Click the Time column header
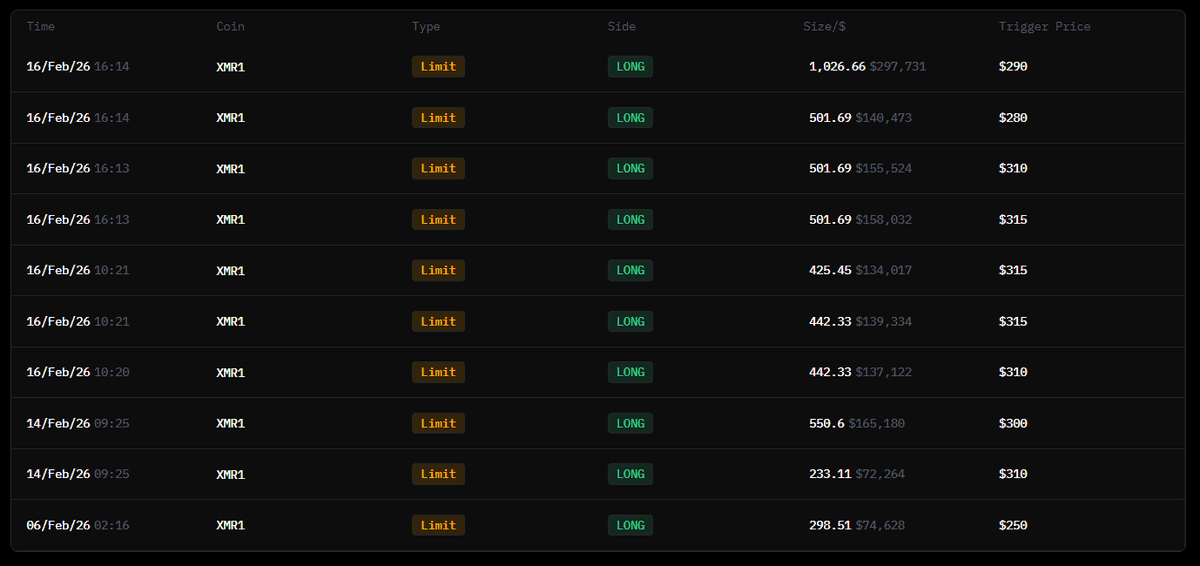 tap(41, 27)
